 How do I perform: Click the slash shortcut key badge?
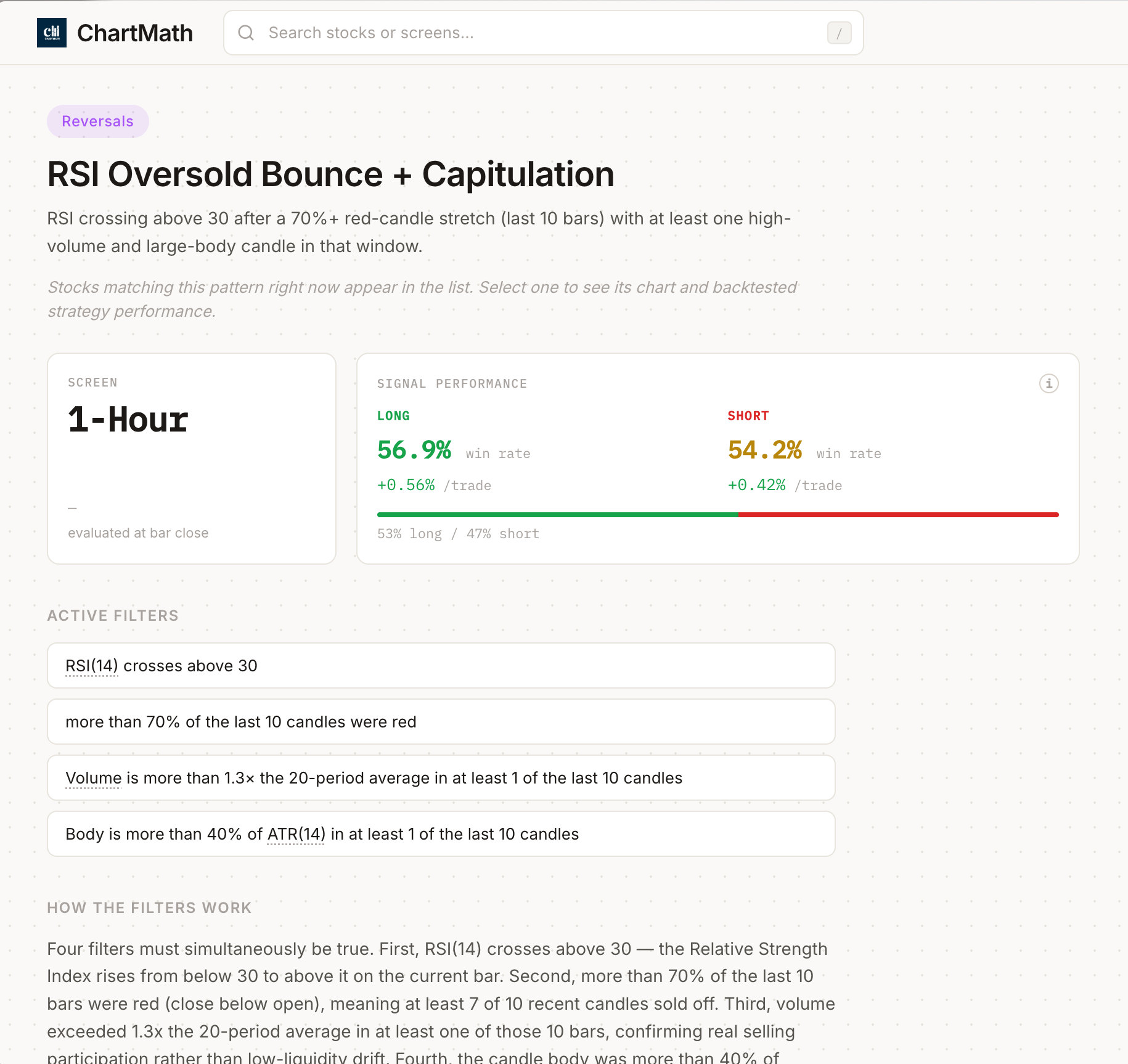pyautogui.click(x=839, y=33)
